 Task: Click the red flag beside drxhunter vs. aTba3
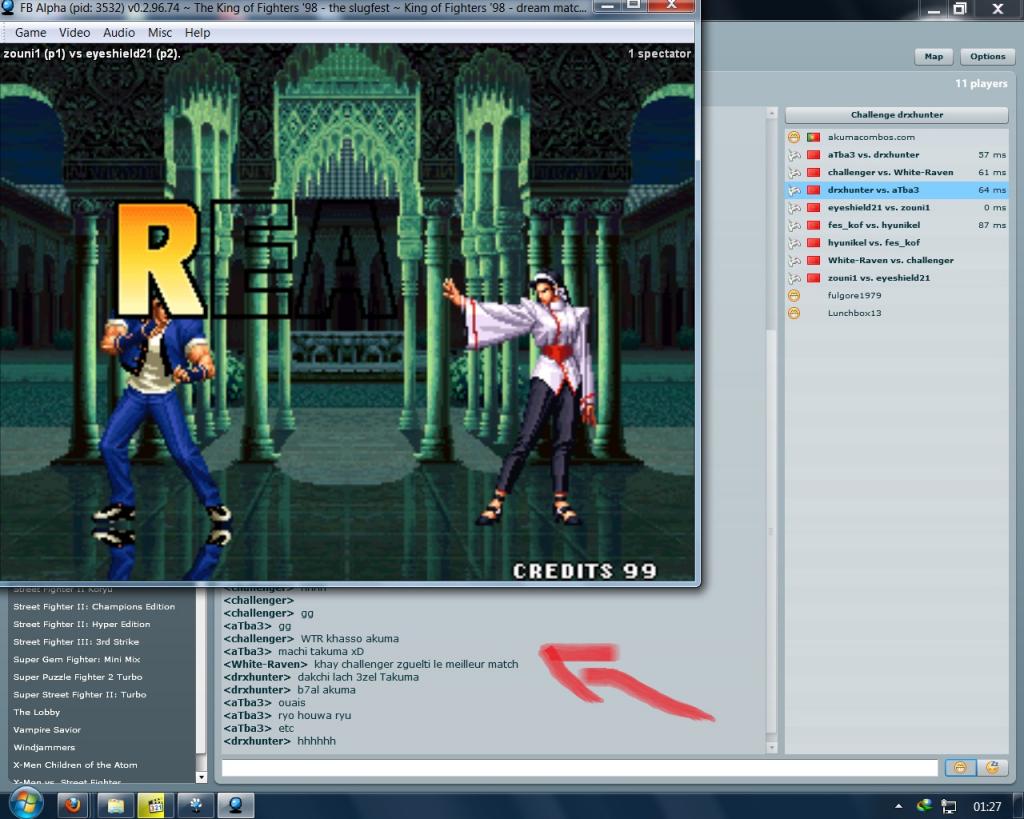coord(813,190)
